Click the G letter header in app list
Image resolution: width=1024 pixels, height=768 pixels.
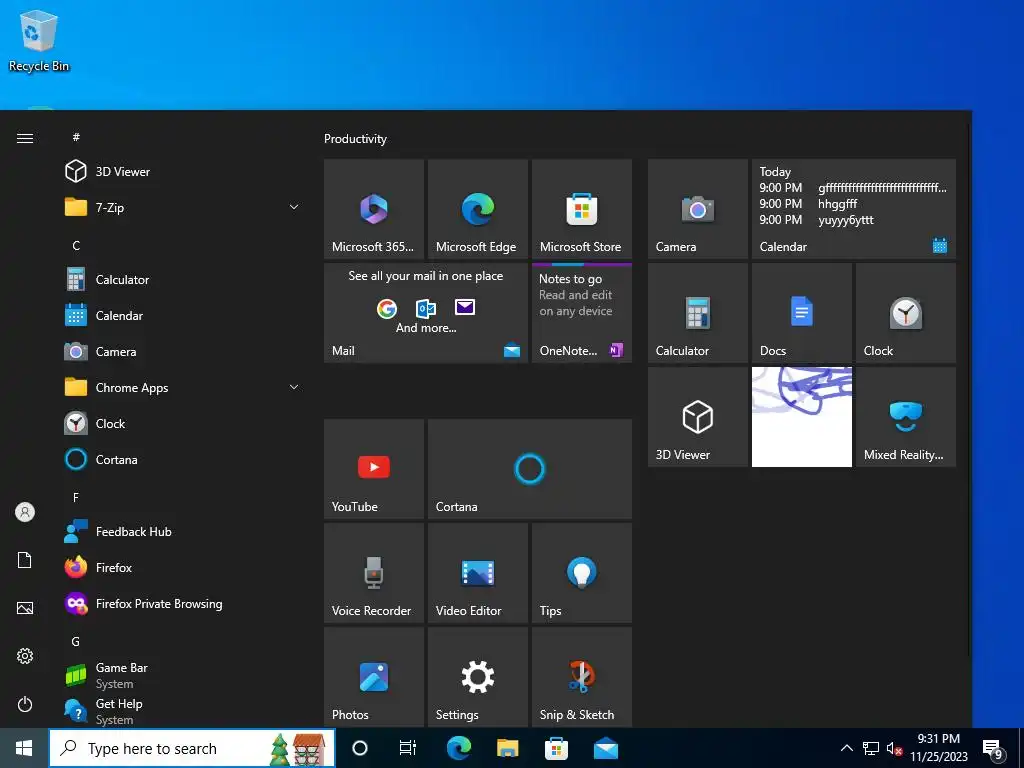(x=76, y=641)
